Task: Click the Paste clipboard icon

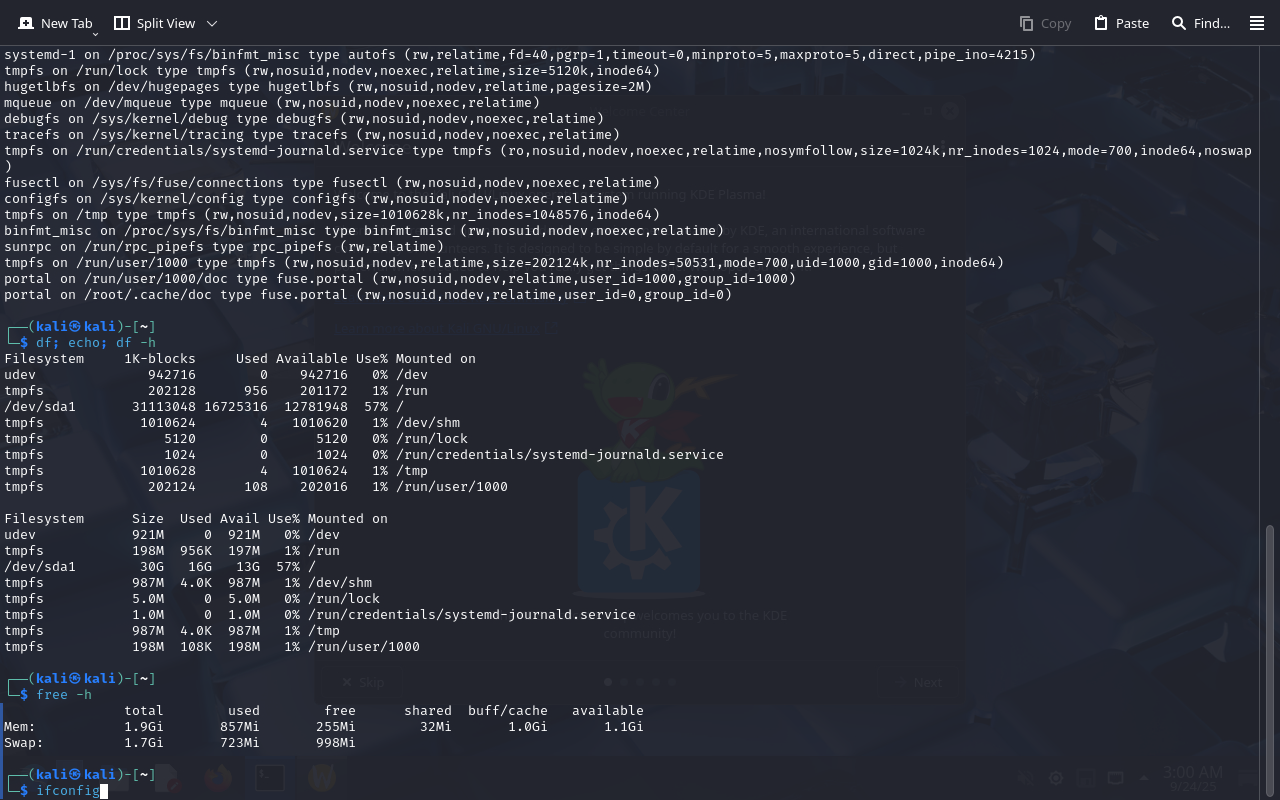Action: click(1101, 23)
